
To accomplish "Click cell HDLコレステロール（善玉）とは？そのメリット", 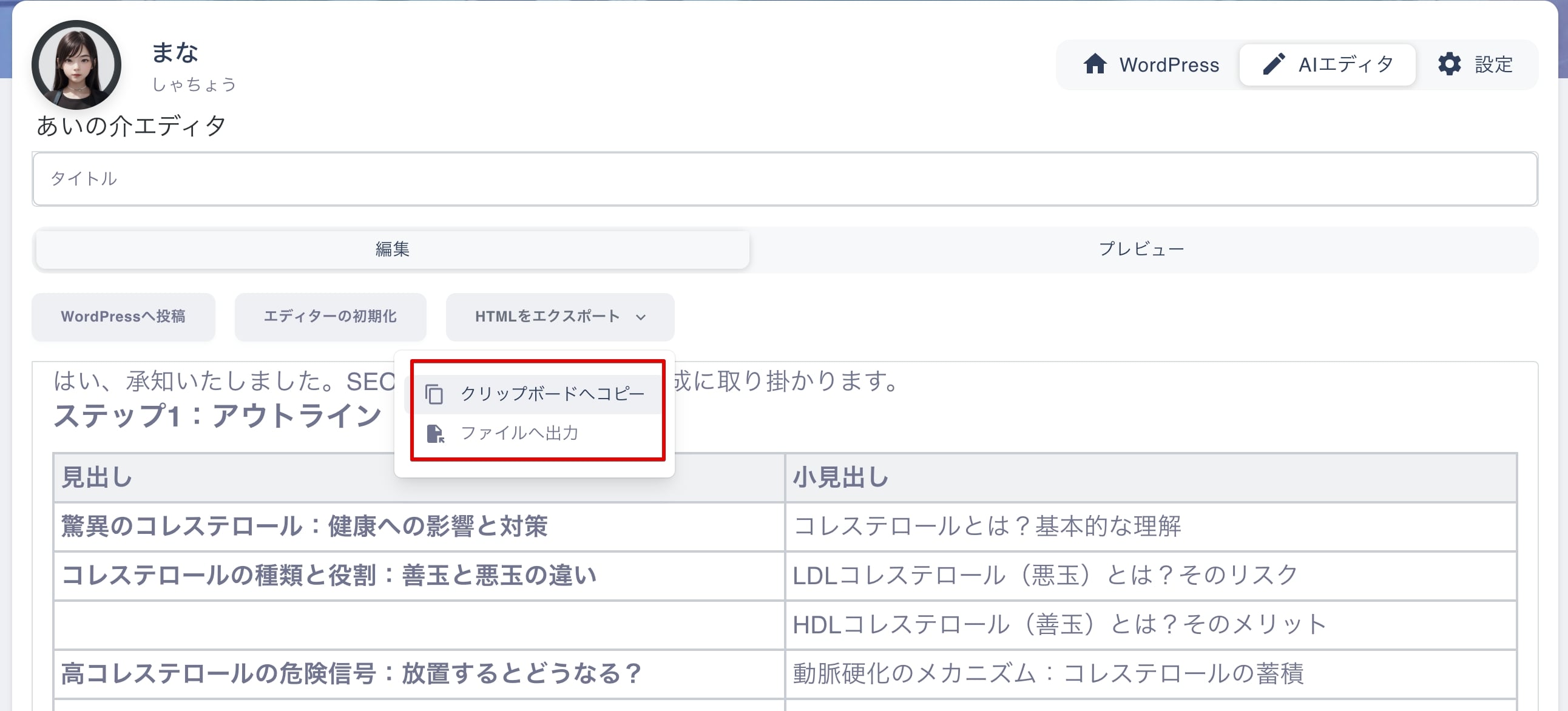I will click(x=1151, y=625).
